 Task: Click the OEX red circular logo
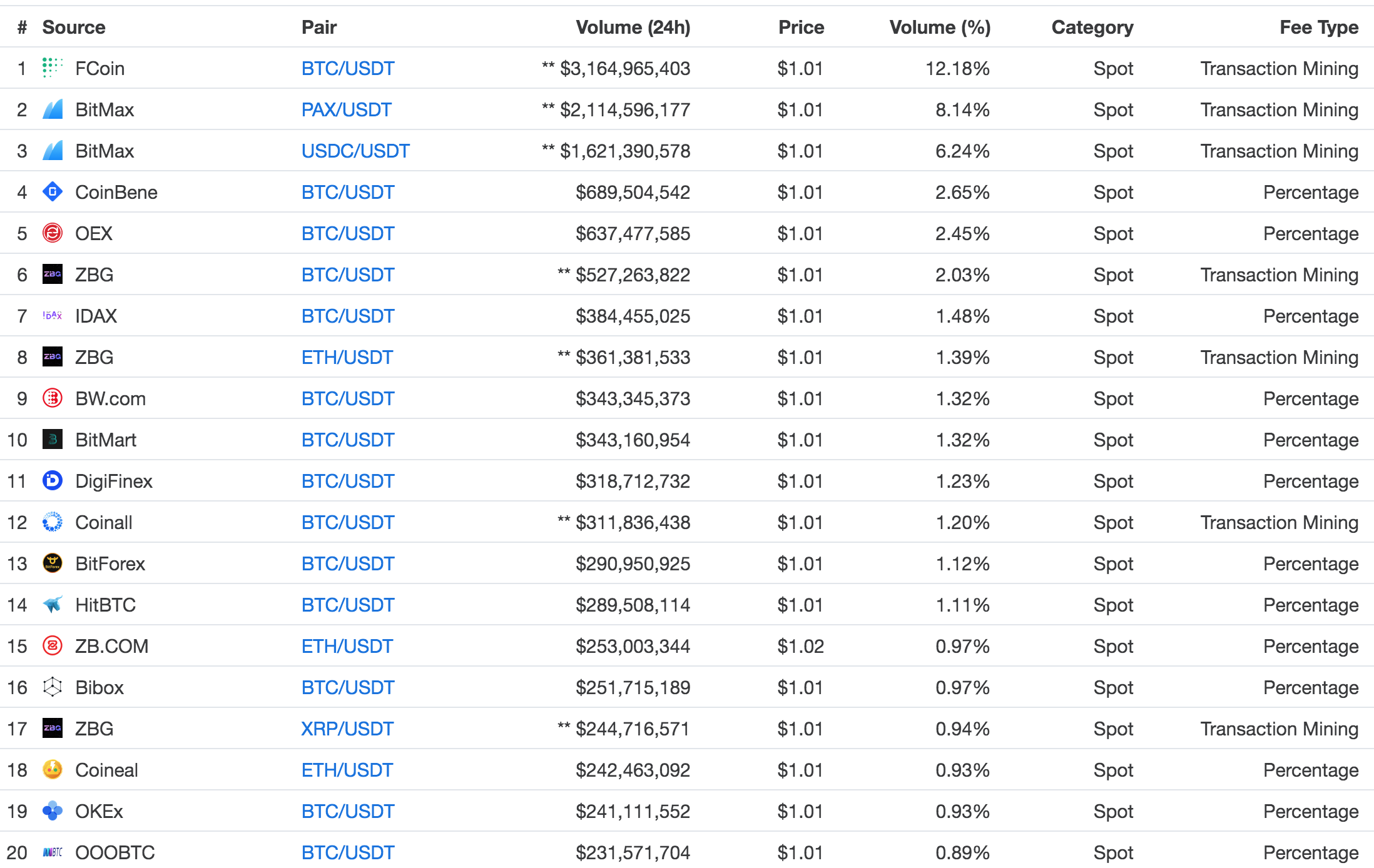coord(53,233)
